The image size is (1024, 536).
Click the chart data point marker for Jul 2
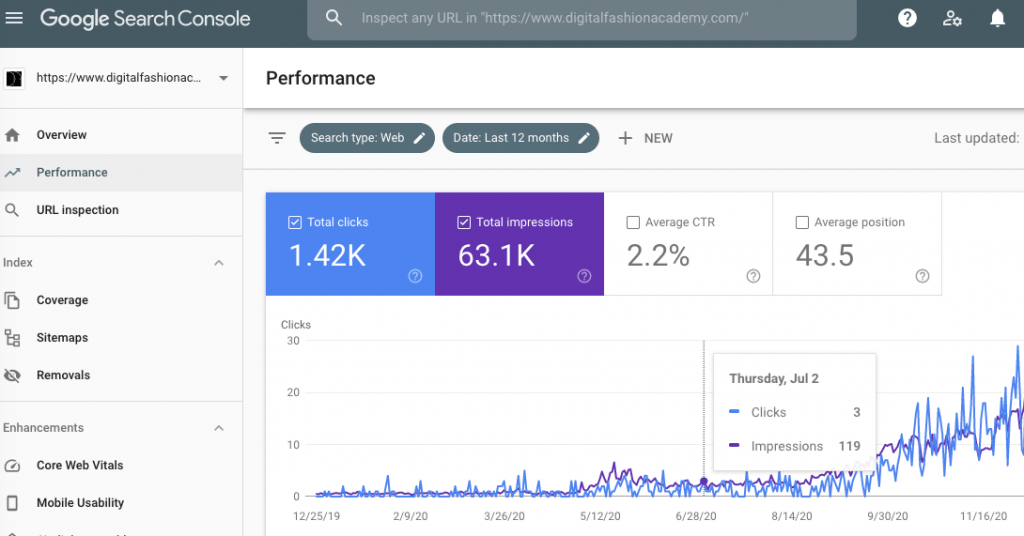click(x=703, y=482)
